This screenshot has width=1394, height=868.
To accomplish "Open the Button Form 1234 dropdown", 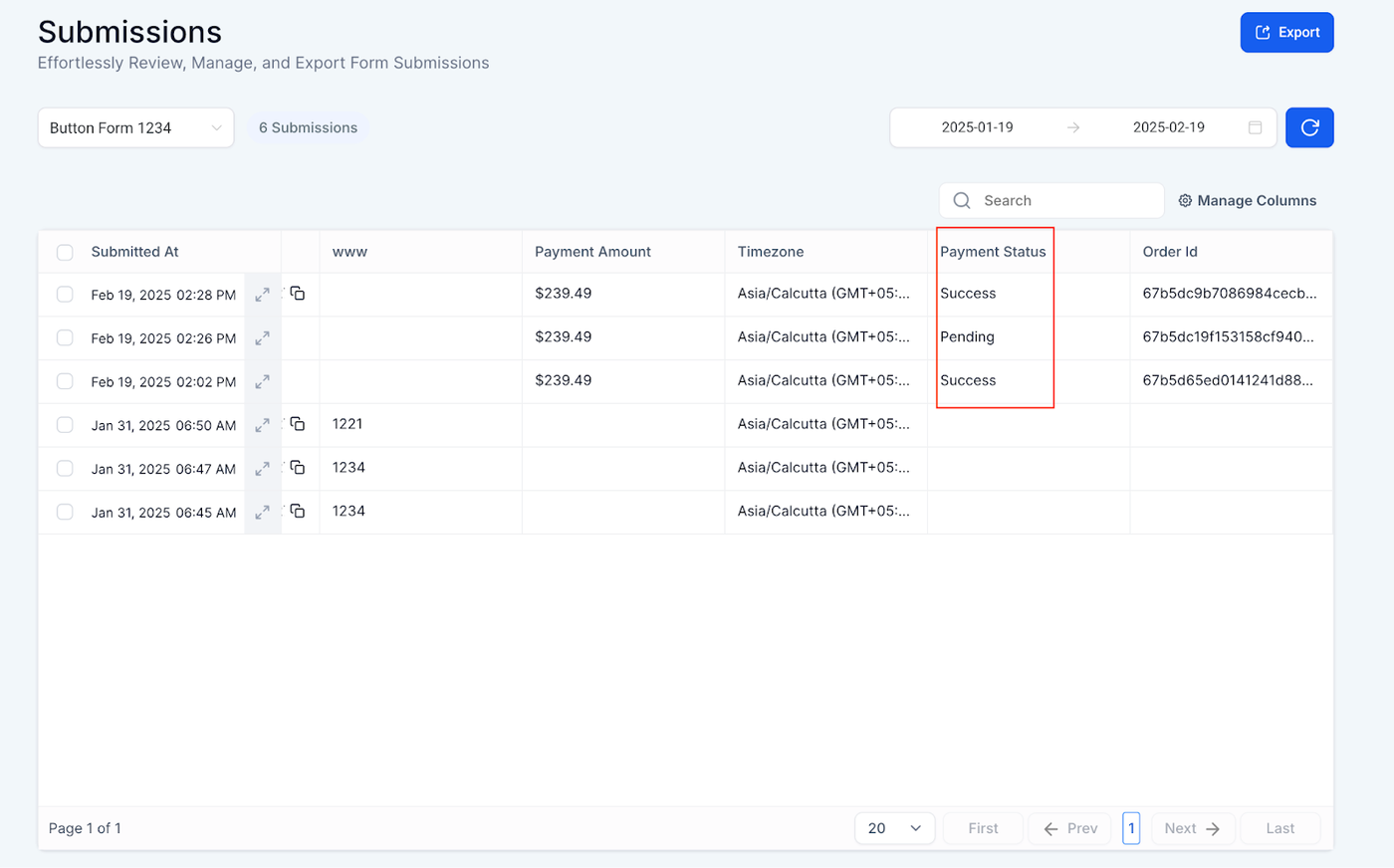I will [x=135, y=127].
